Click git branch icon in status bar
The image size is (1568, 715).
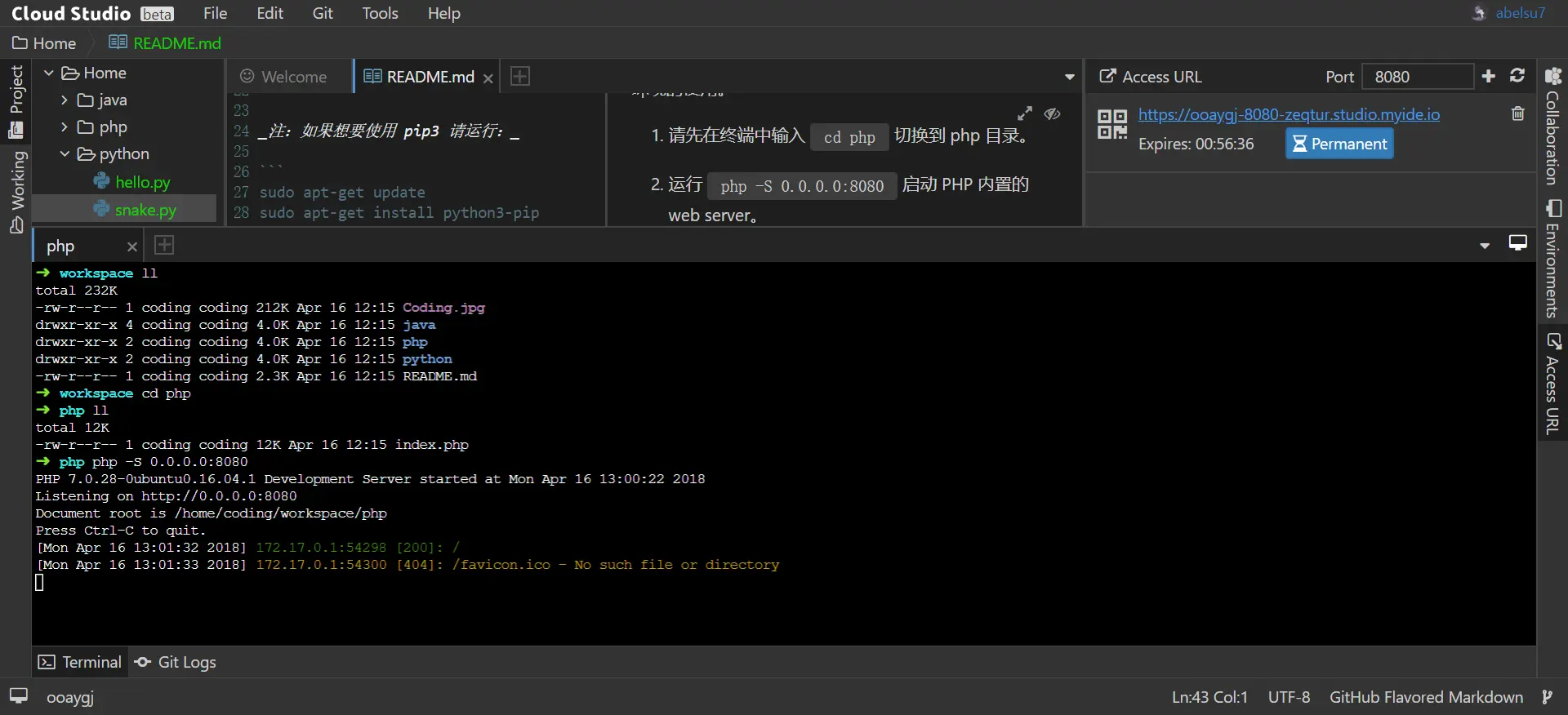(x=1547, y=697)
